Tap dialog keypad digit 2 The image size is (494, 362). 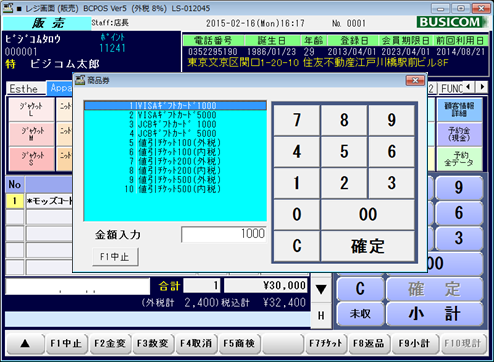(x=344, y=183)
